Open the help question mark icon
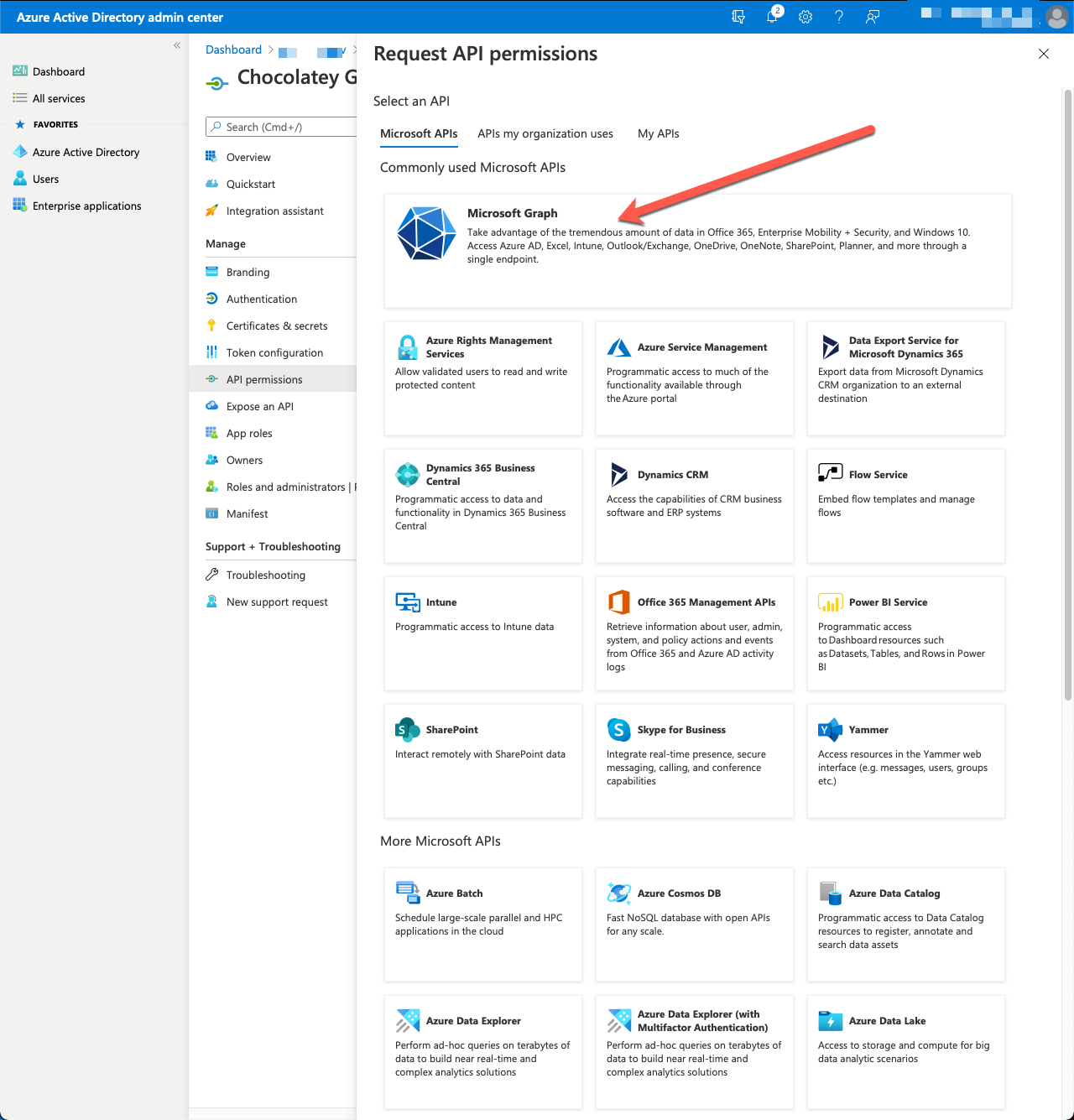Image resolution: width=1074 pixels, height=1120 pixels. coord(839,17)
